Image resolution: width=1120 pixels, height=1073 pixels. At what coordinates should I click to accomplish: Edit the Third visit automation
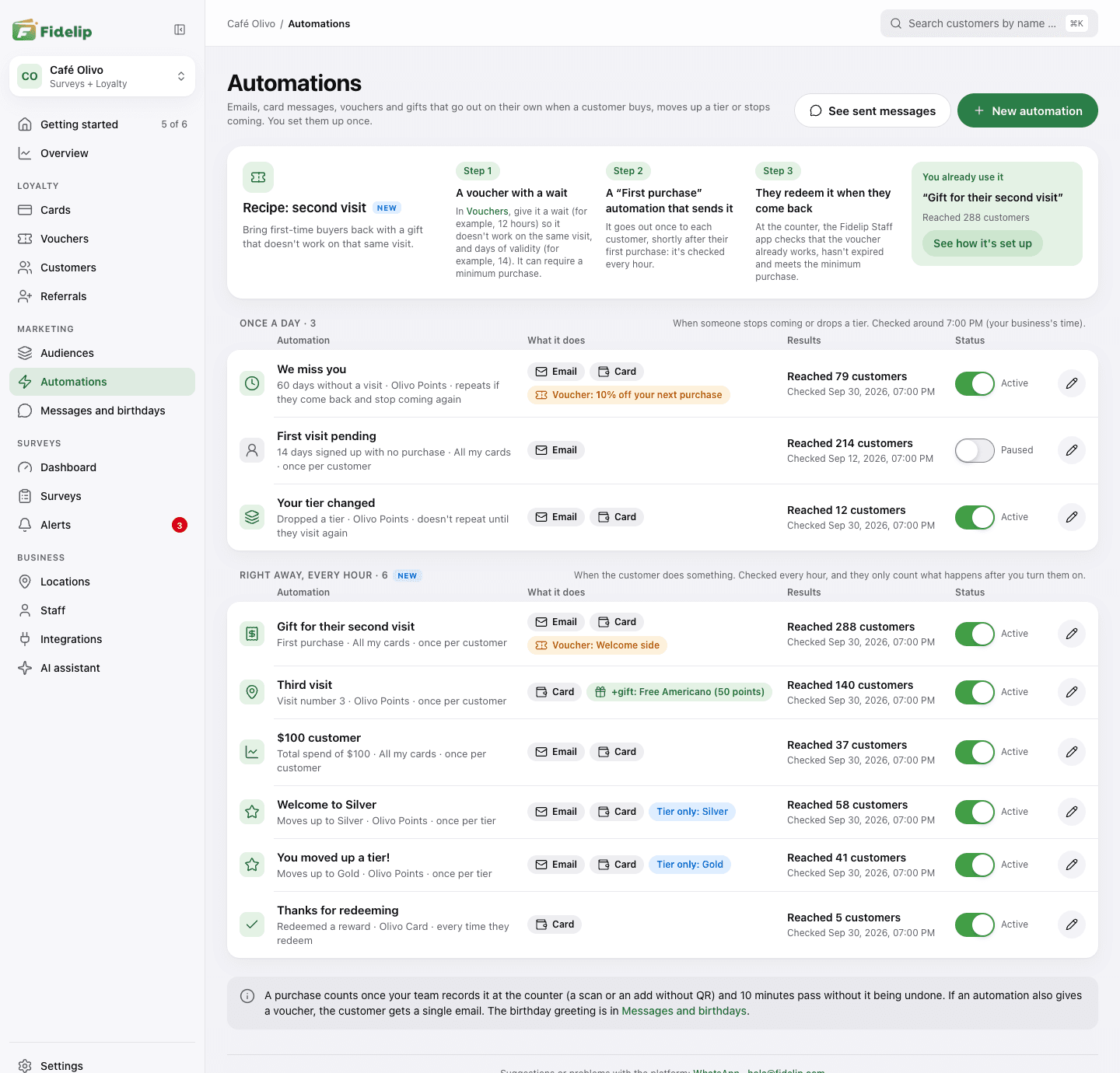click(1072, 692)
